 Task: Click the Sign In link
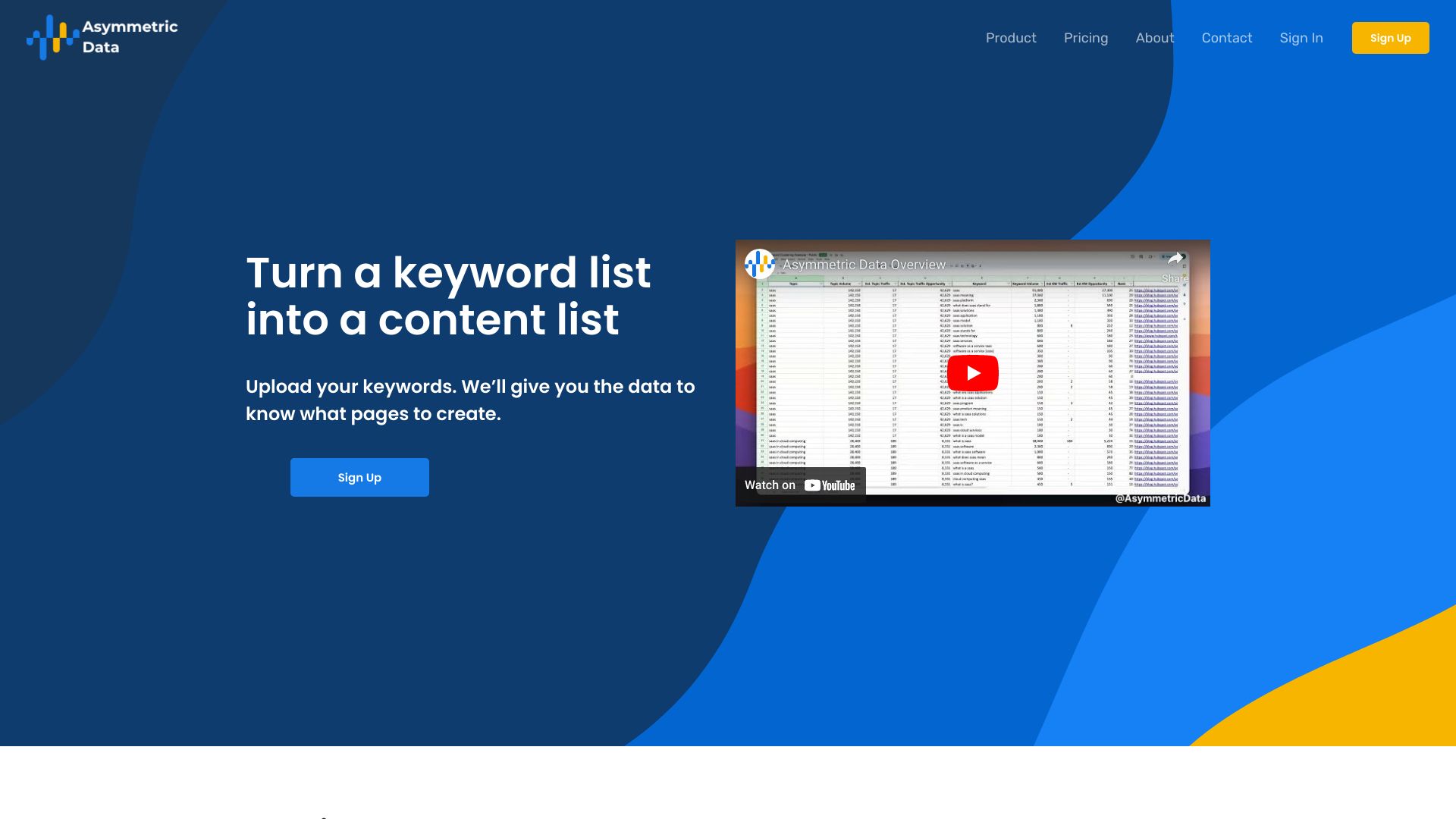1301,38
